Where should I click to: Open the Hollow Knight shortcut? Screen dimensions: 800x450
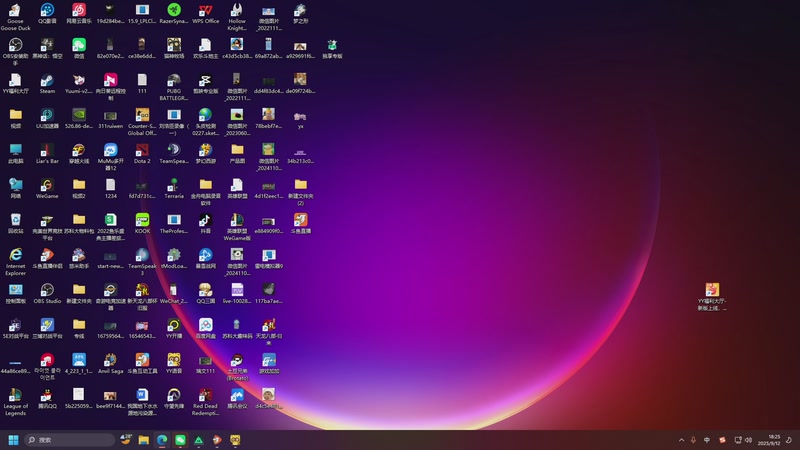(237, 16)
